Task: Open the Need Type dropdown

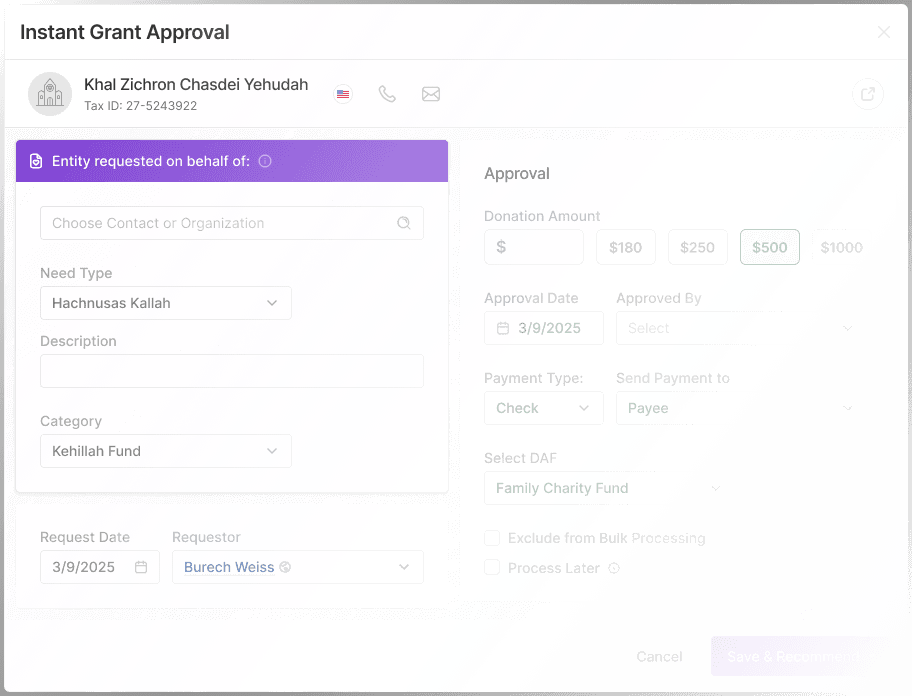Action: tap(165, 302)
